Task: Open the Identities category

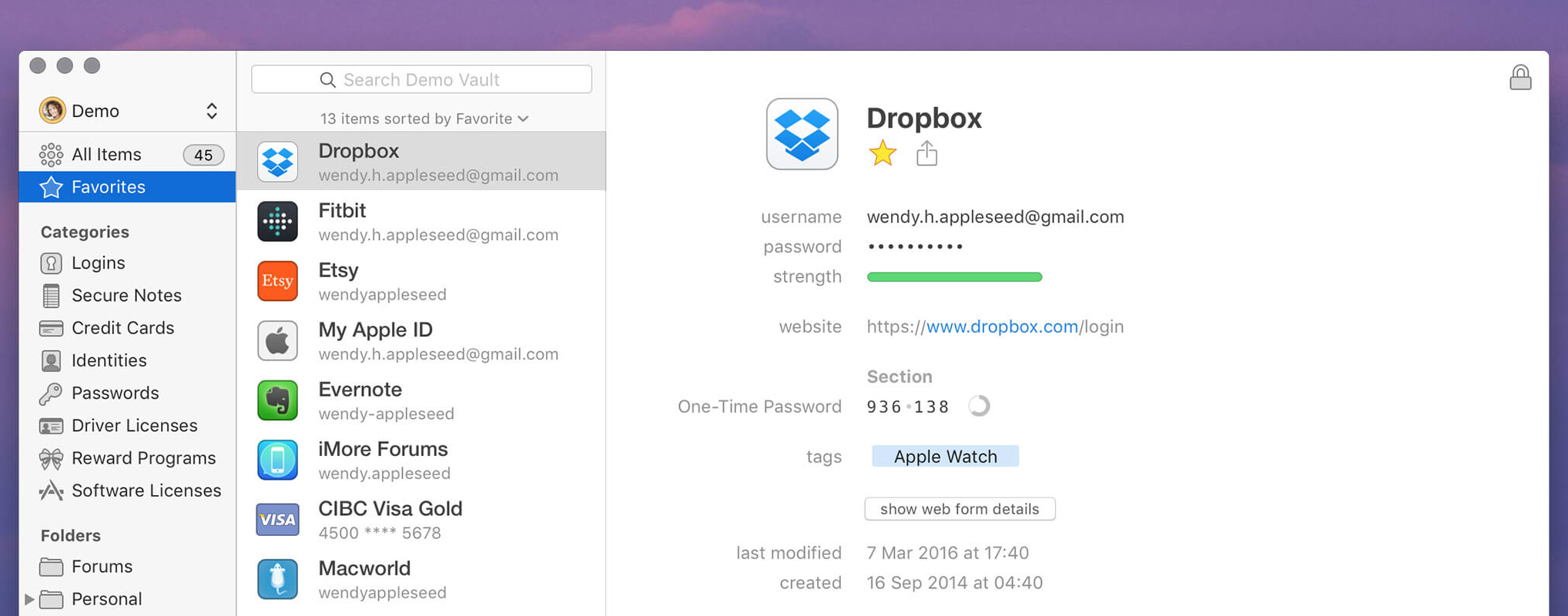Action: click(109, 360)
